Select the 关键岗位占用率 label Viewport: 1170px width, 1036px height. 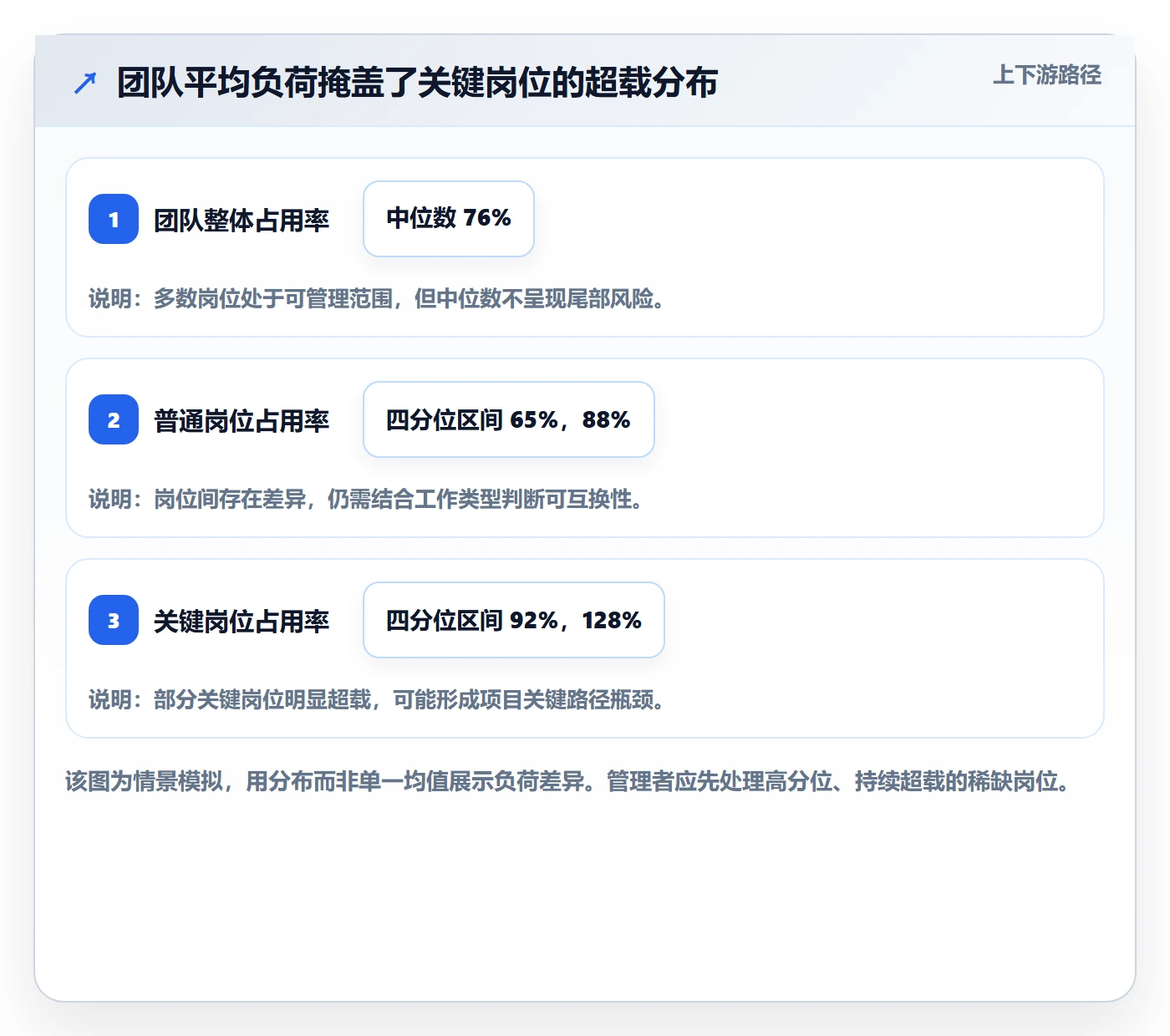tap(242, 621)
